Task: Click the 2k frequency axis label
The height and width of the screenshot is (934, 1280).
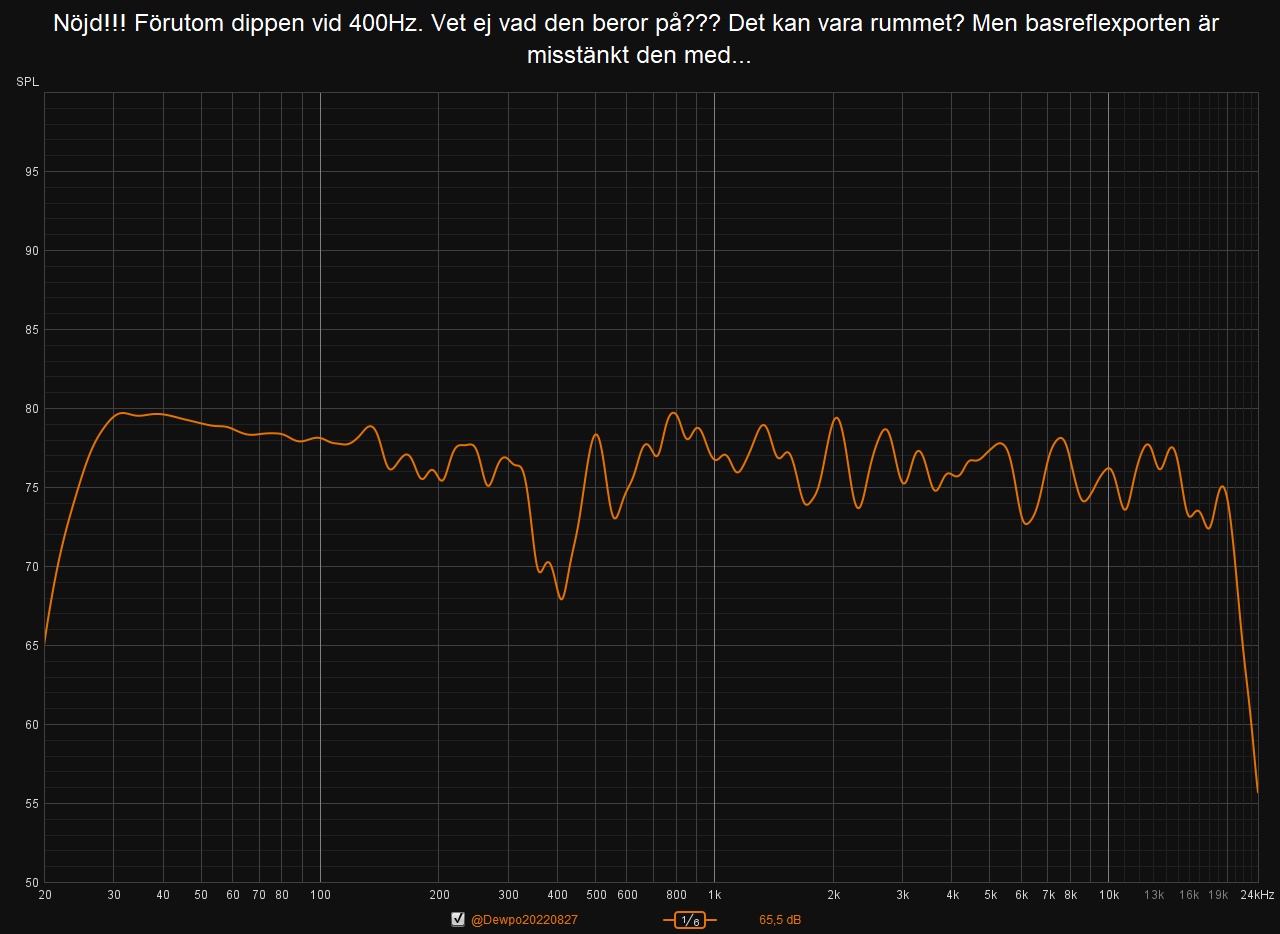Action: pyautogui.click(x=833, y=895)
